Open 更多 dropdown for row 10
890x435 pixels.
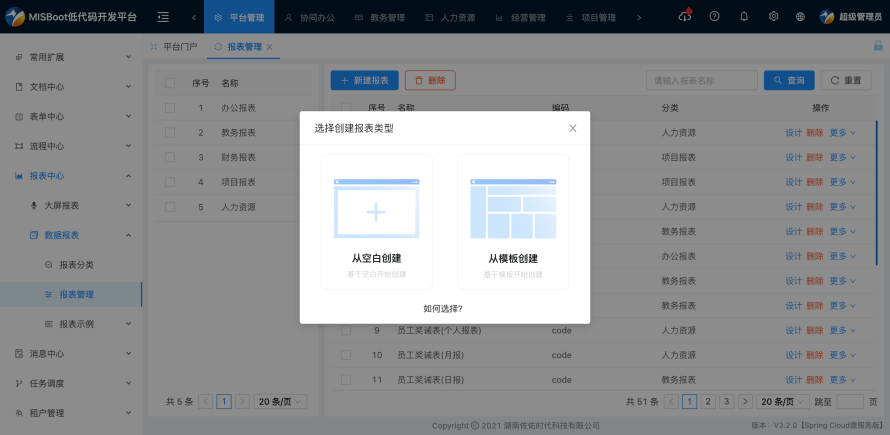(843, 355)
